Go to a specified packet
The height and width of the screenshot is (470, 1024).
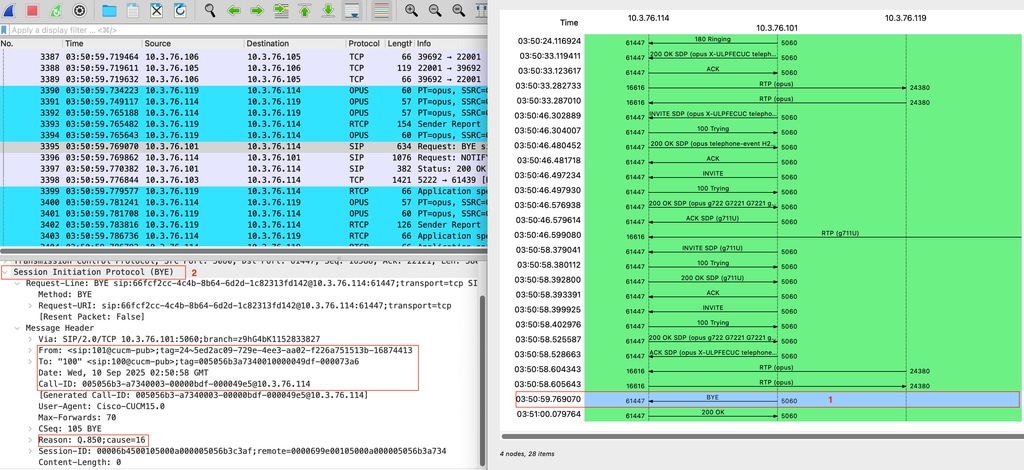coord(281,10)
